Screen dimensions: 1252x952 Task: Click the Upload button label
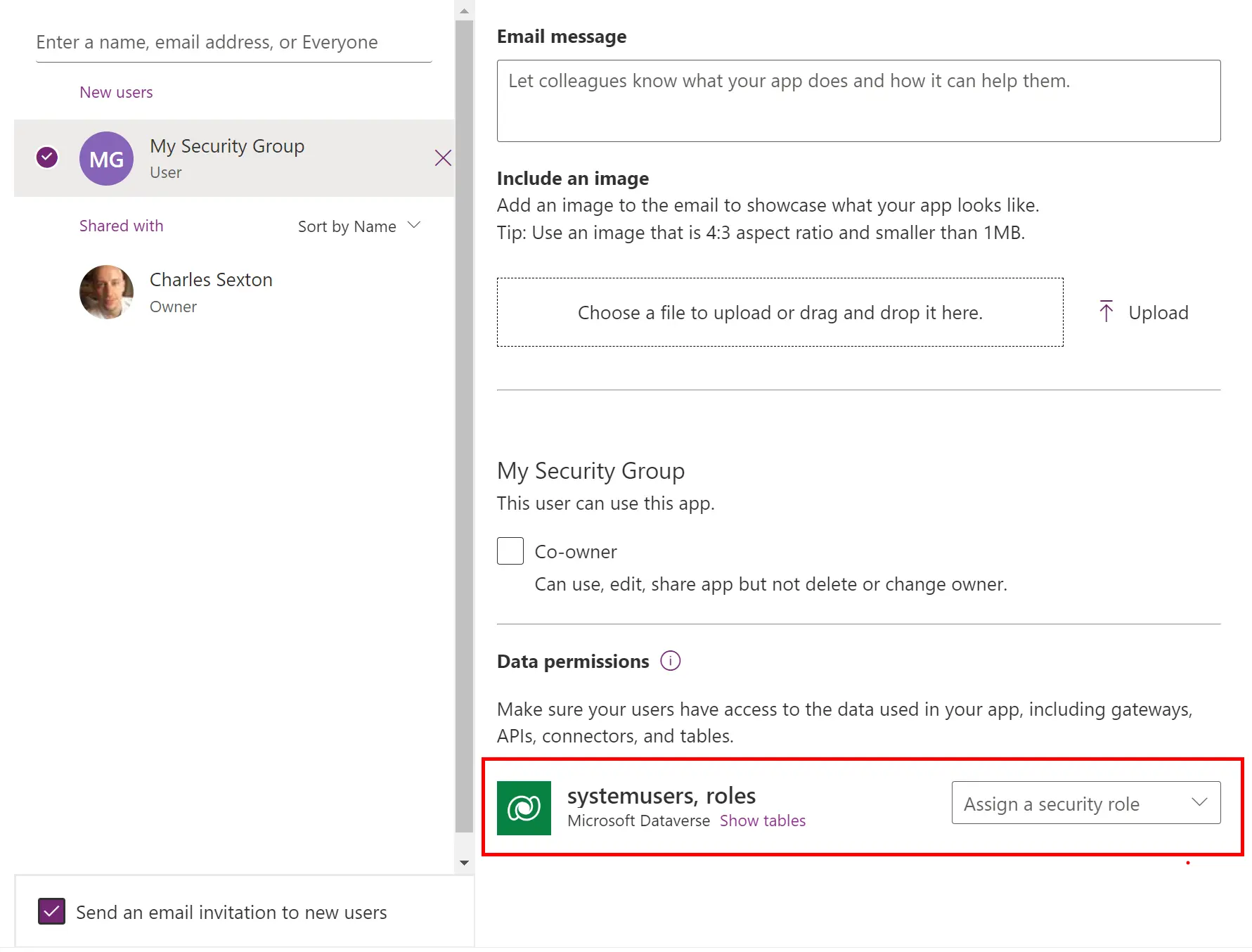point(1158,313)
